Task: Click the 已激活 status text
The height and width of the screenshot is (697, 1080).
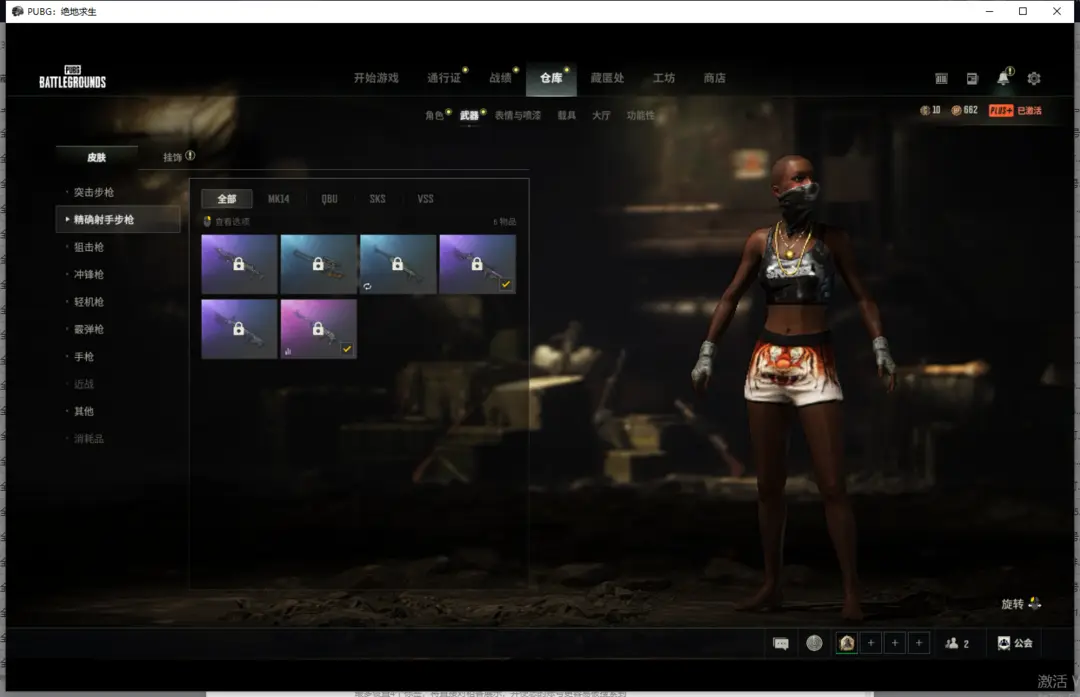Action: [1029, 110]
